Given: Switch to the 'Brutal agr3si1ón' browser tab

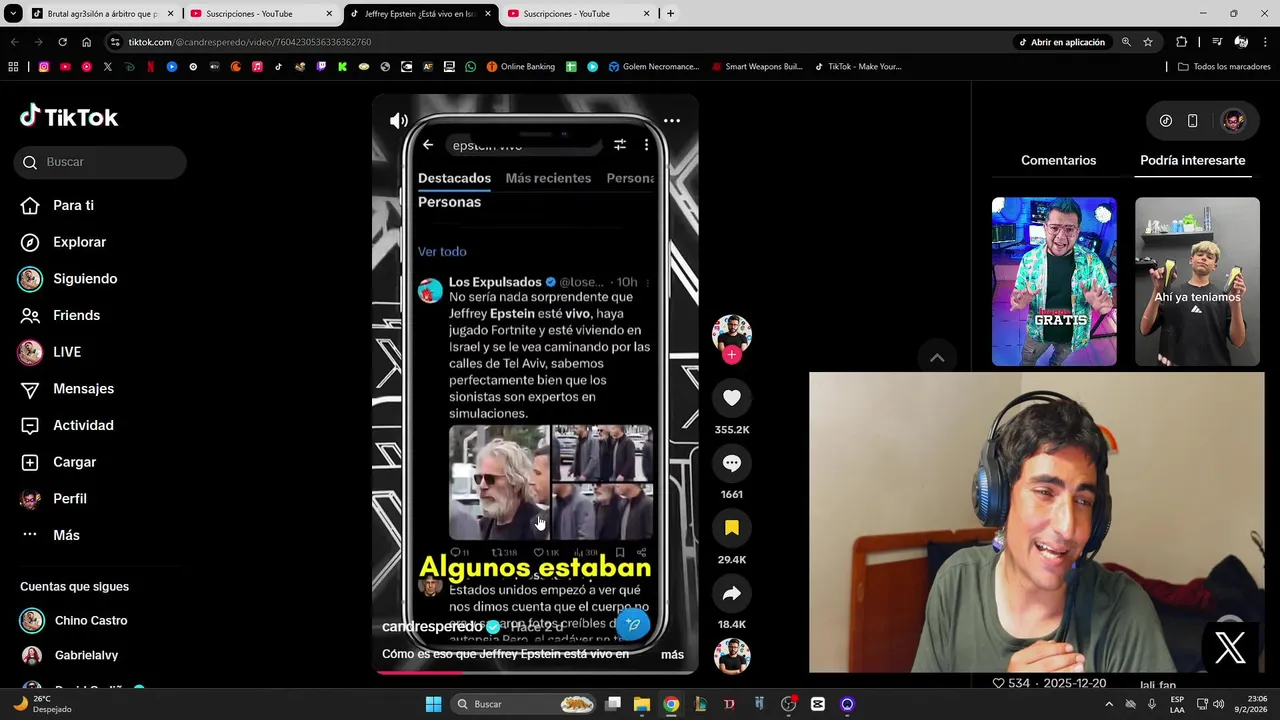Looking at the screenshot, I should click(x=102, y=14).
